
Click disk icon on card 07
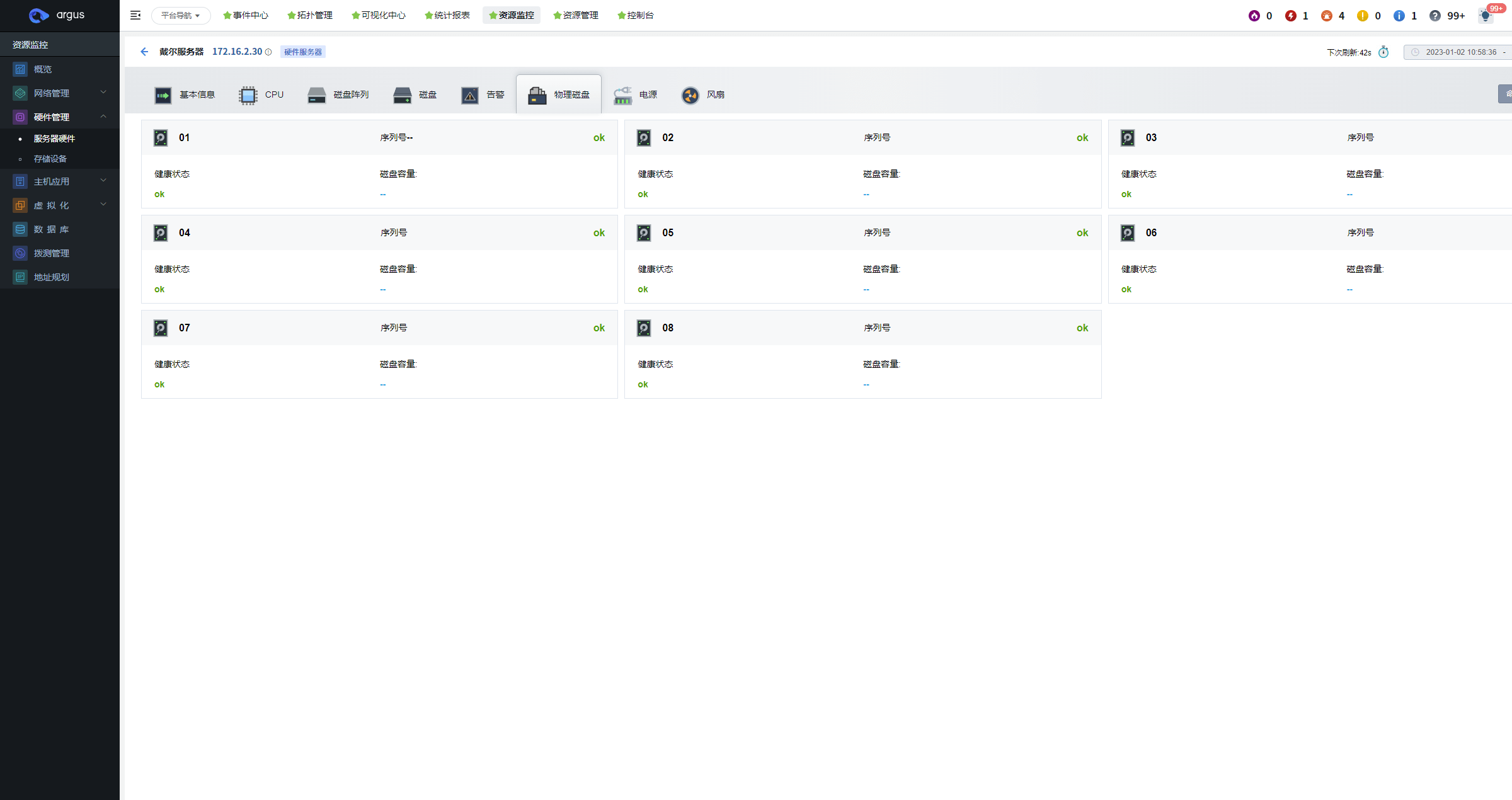click(161, 328)
